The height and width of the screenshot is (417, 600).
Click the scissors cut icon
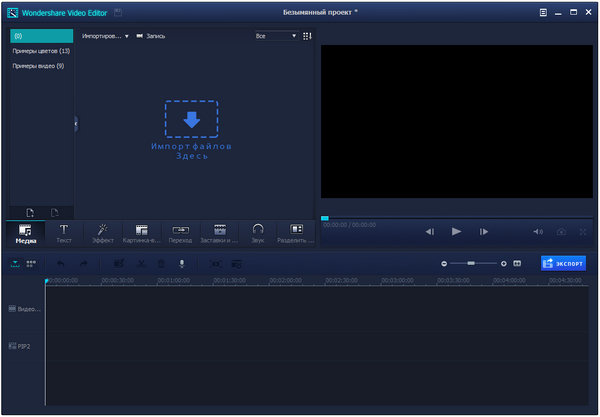(x=141, y=263)
